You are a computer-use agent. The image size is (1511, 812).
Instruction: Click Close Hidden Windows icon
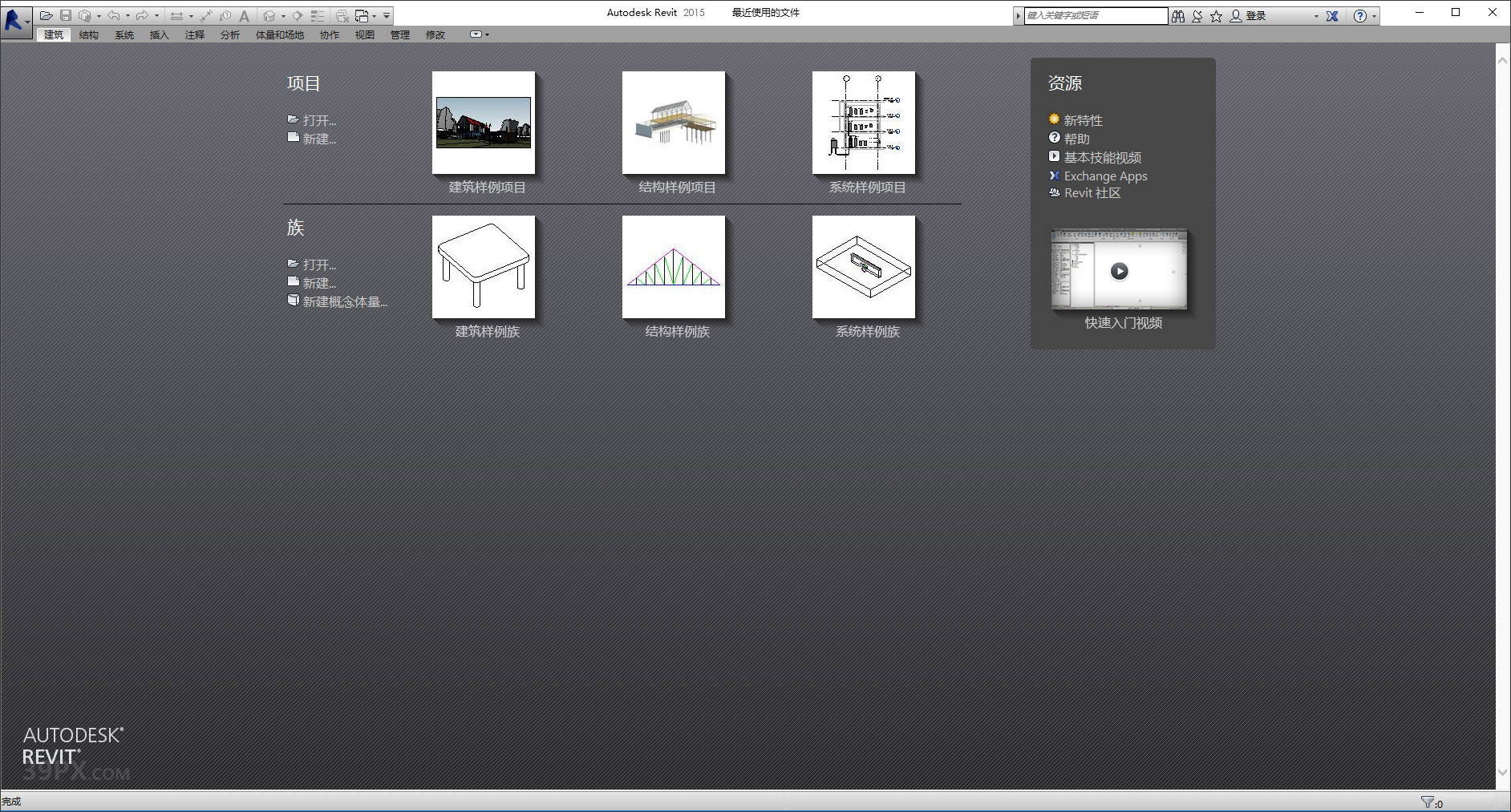click(342, 15)
